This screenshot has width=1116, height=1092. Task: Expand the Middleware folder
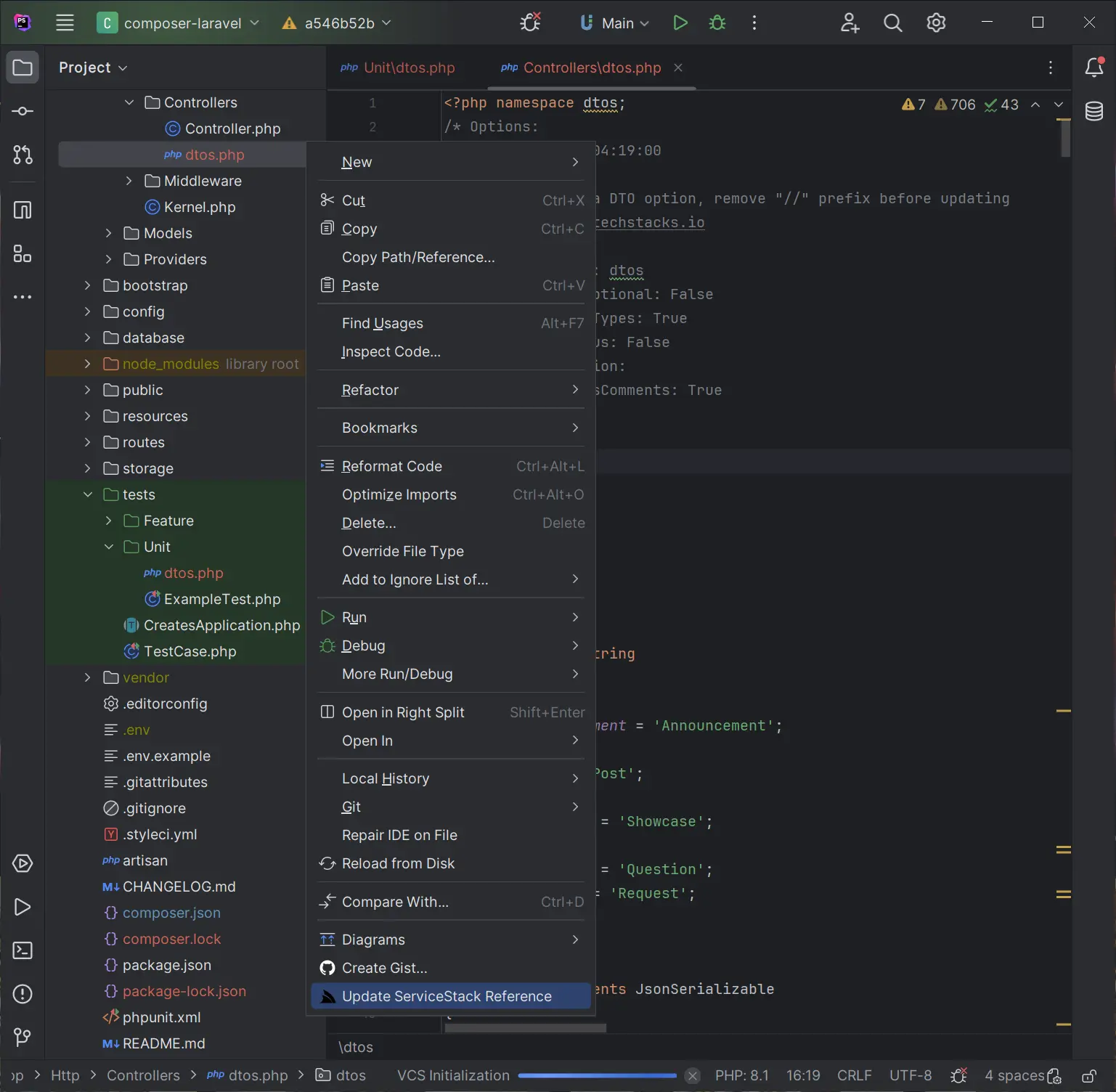[129, 181]
